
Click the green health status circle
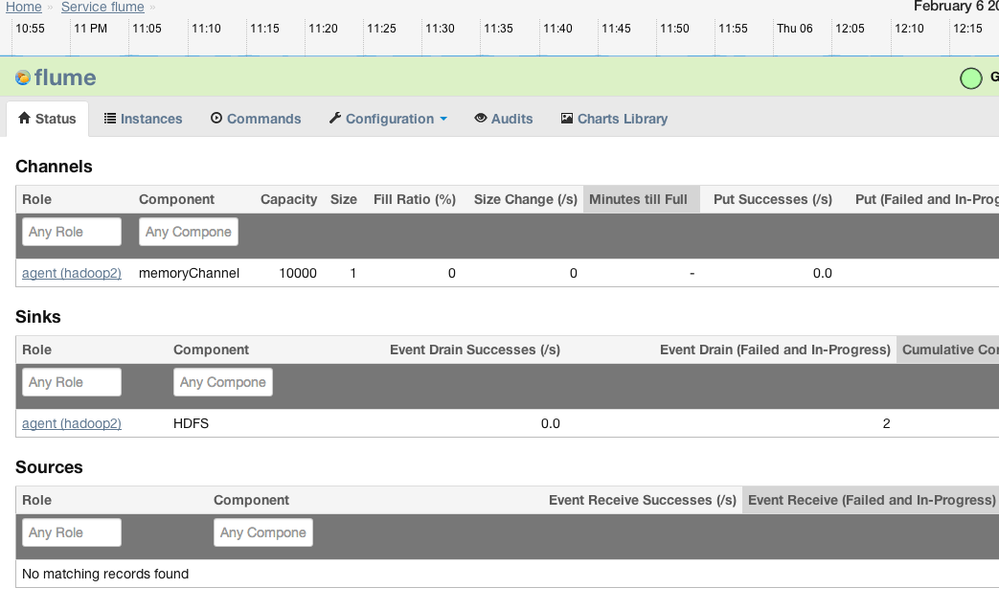(970, 78)
